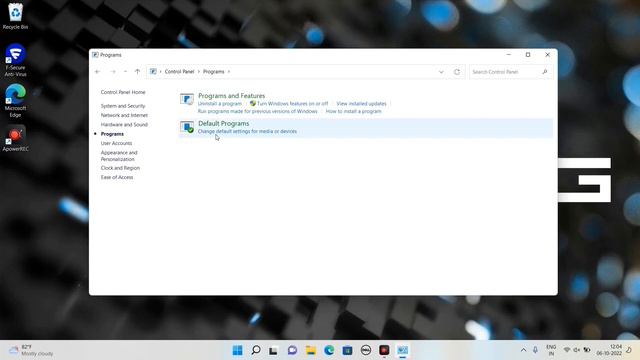Go back using the back arrow
The height and width of the screenshot is (360, 640).
98,71
